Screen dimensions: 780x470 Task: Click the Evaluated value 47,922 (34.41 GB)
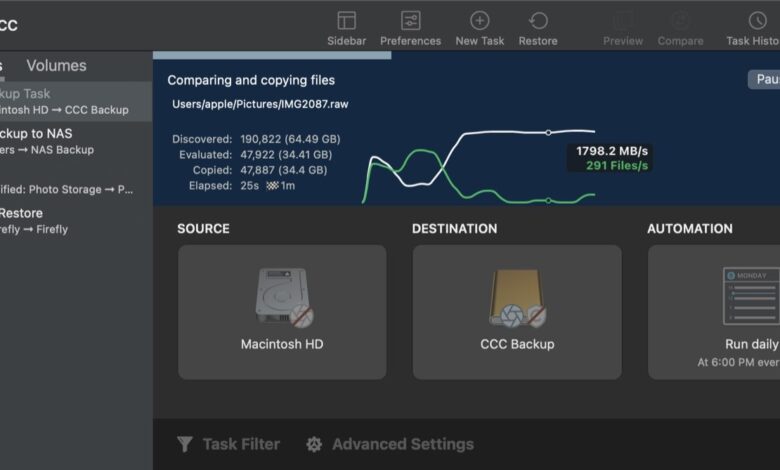[x=286, y=155]
